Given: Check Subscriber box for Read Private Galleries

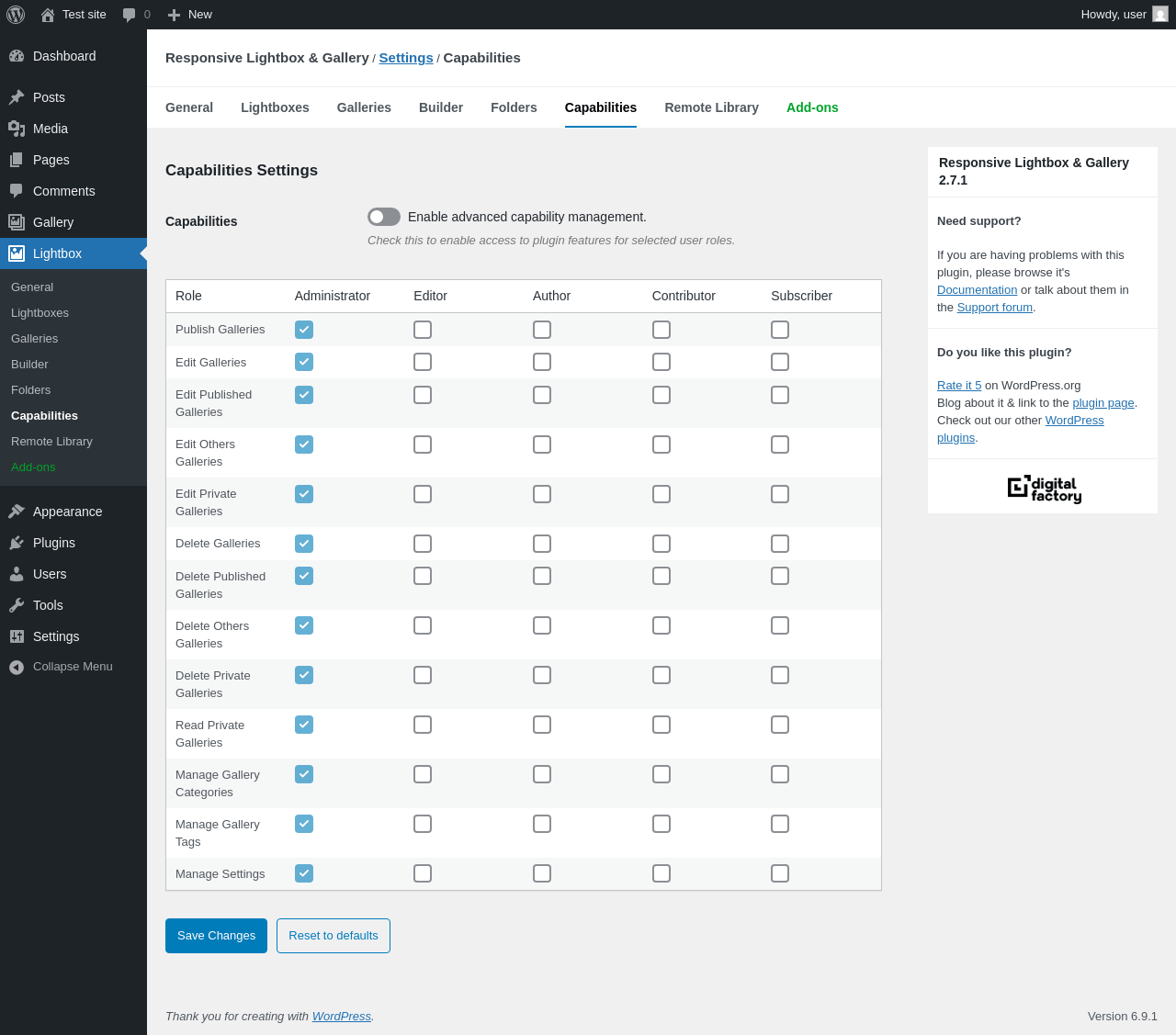Looking at the screenshot, I should tap(780, 725).
